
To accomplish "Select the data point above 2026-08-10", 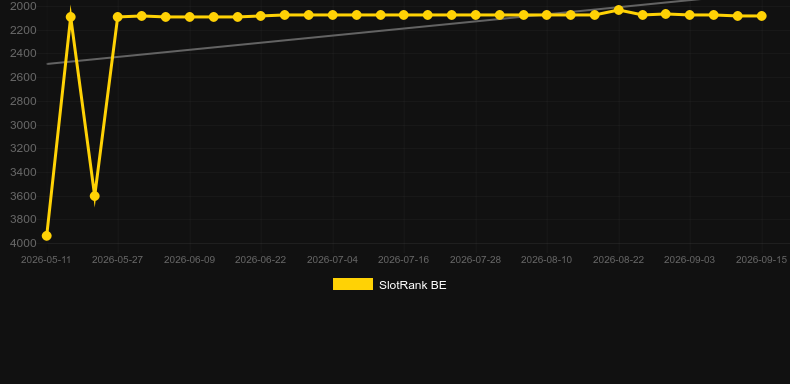I will pos(547,15).
